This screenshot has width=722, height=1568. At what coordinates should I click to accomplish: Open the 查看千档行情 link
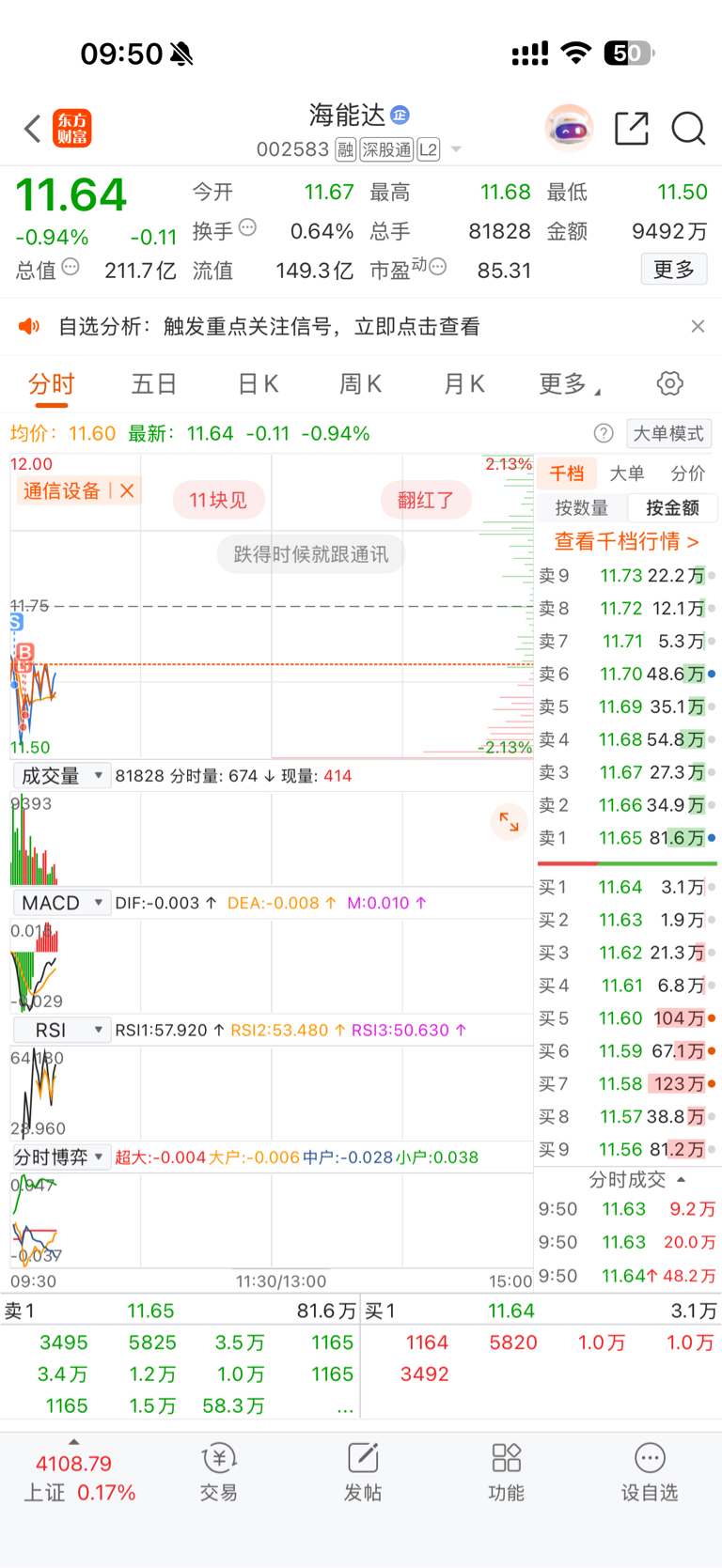(627, 541)
